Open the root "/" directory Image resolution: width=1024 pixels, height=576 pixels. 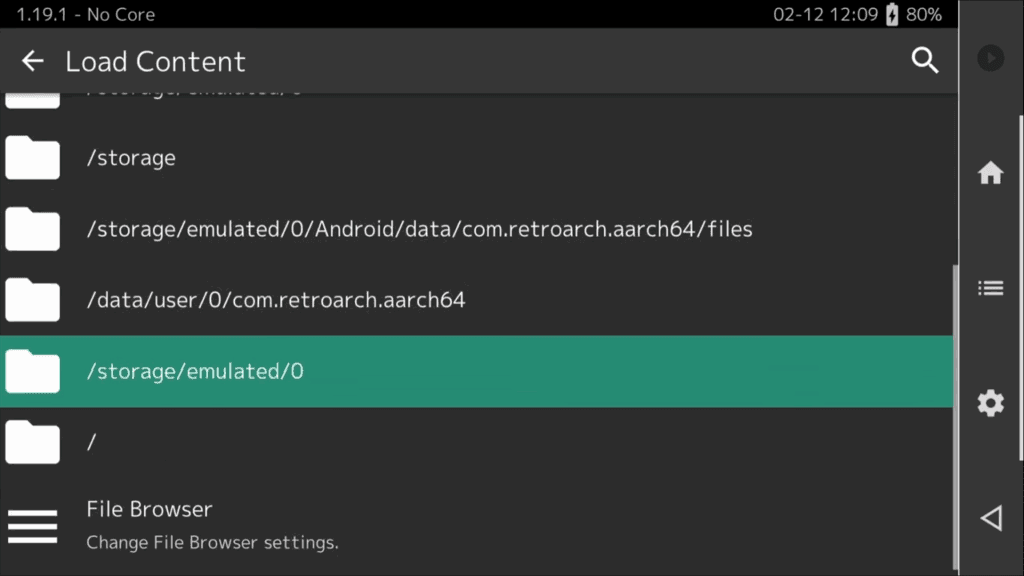click(92, 442)
